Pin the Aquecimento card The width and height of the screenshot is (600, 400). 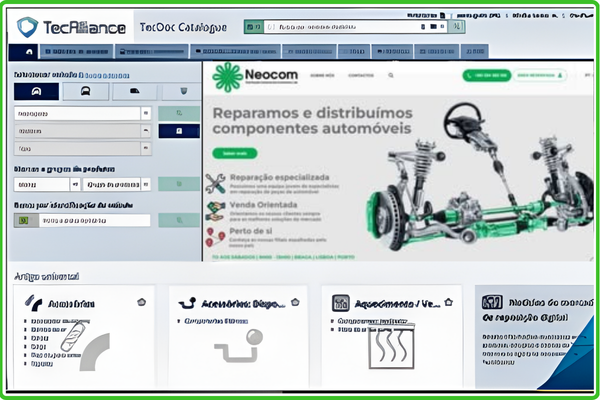tap(449, 302)
